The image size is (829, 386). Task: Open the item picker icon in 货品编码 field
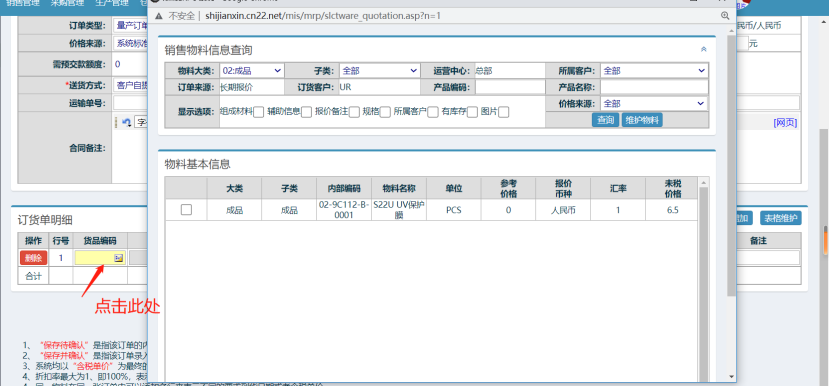tap(118, 258)
